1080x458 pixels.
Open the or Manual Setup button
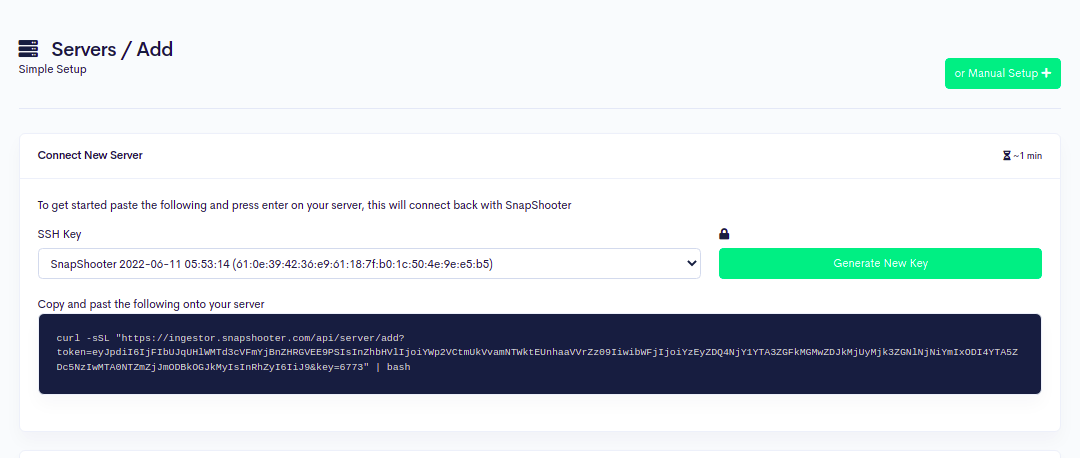pyautogui.click(x=1002, y=73)
